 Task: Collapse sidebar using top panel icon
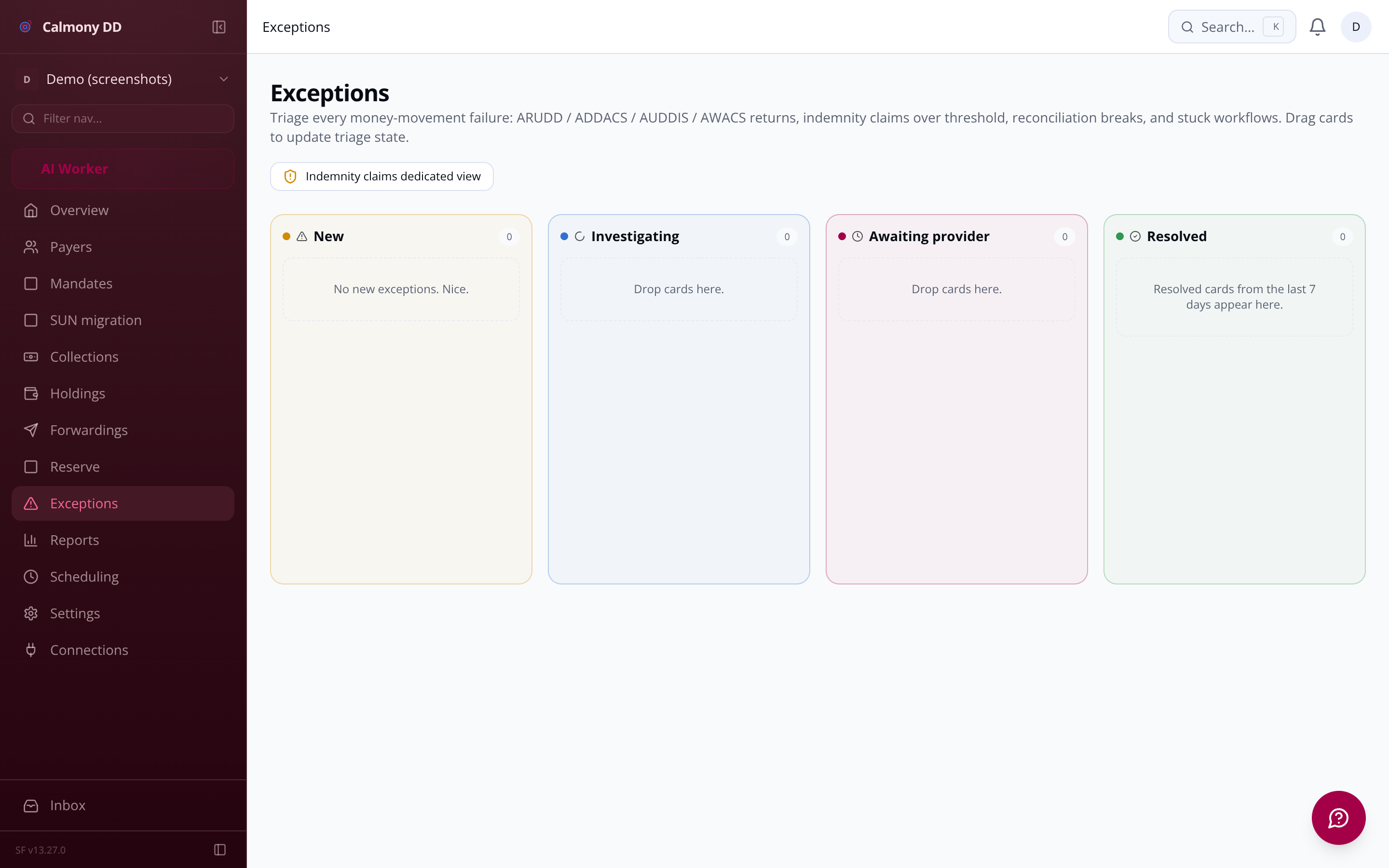tap(218, 27)
